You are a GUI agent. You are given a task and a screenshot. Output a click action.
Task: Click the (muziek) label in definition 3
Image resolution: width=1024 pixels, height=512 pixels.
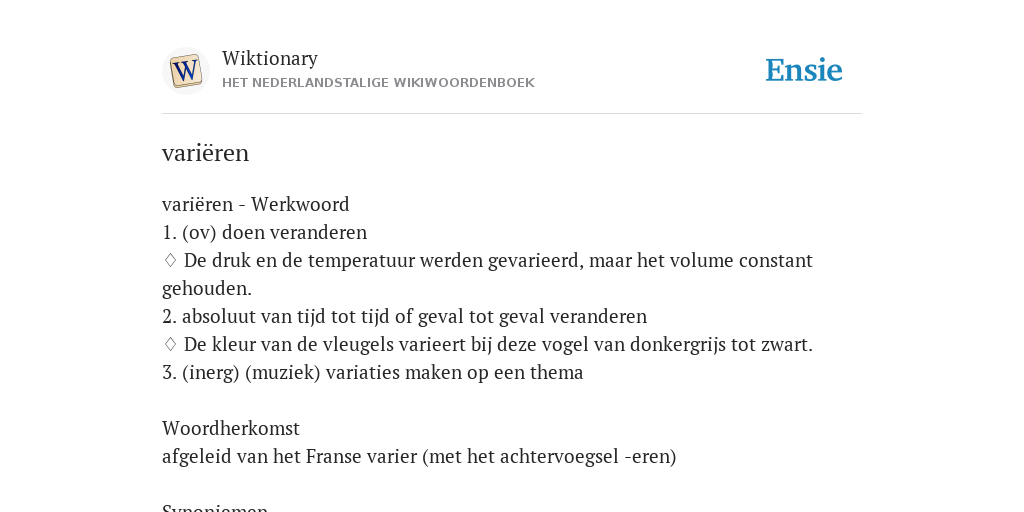(283, 373)
